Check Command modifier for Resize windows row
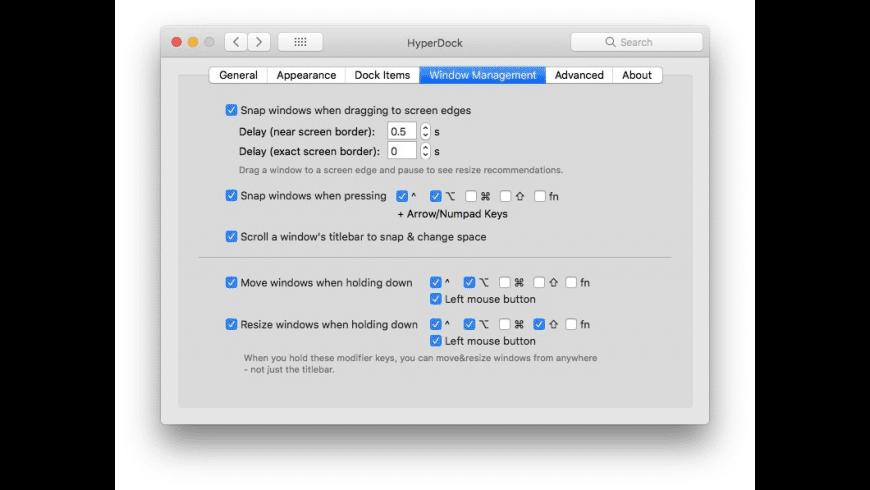This screenshot has width=870, height=490. tap(504, 324)
